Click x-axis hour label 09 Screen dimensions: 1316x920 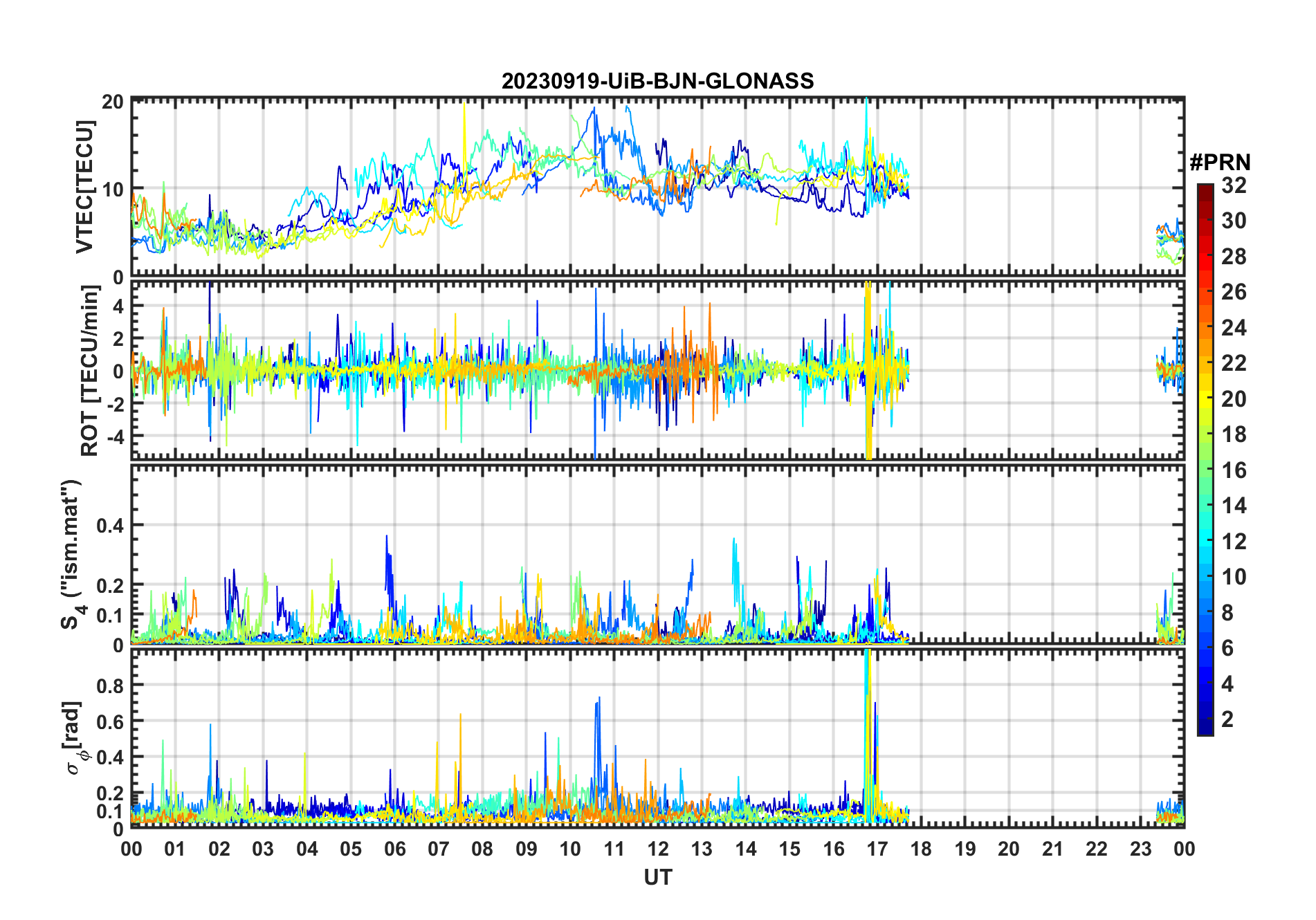(x=527, y=849)
